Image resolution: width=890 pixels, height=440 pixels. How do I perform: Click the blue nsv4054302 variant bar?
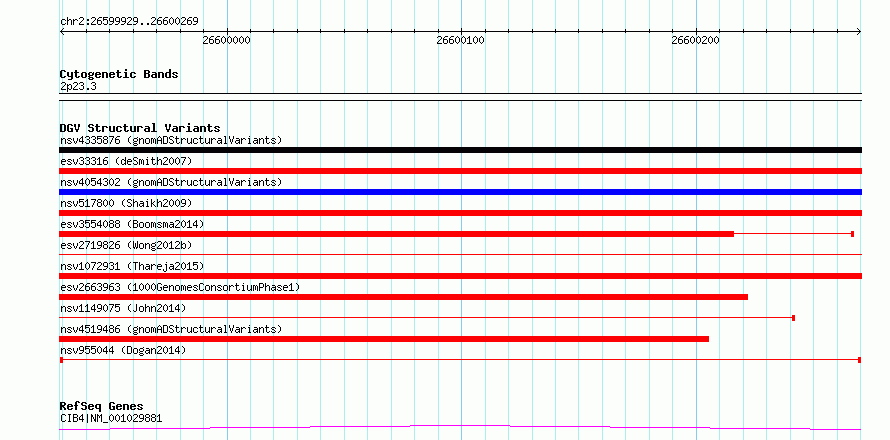460,192
